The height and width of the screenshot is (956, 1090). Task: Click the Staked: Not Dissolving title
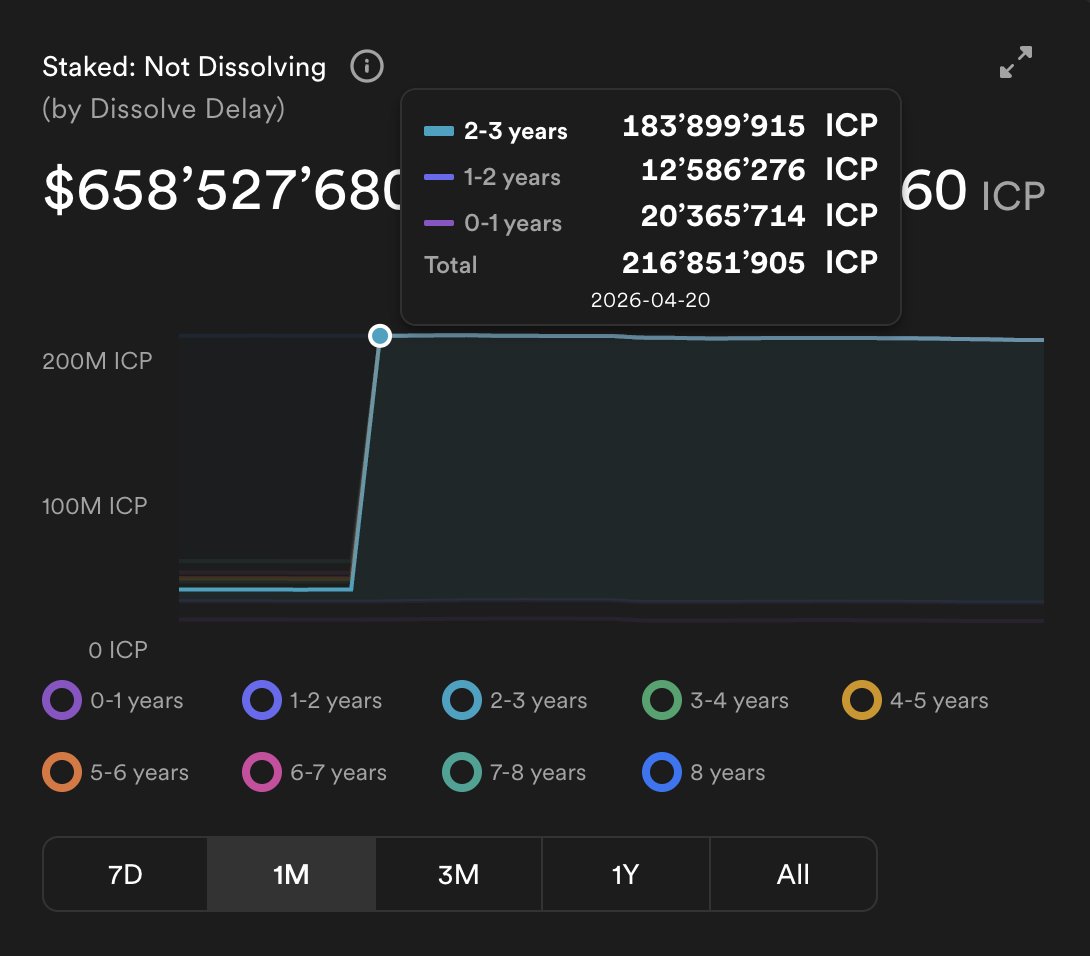(x=184, y=67)
